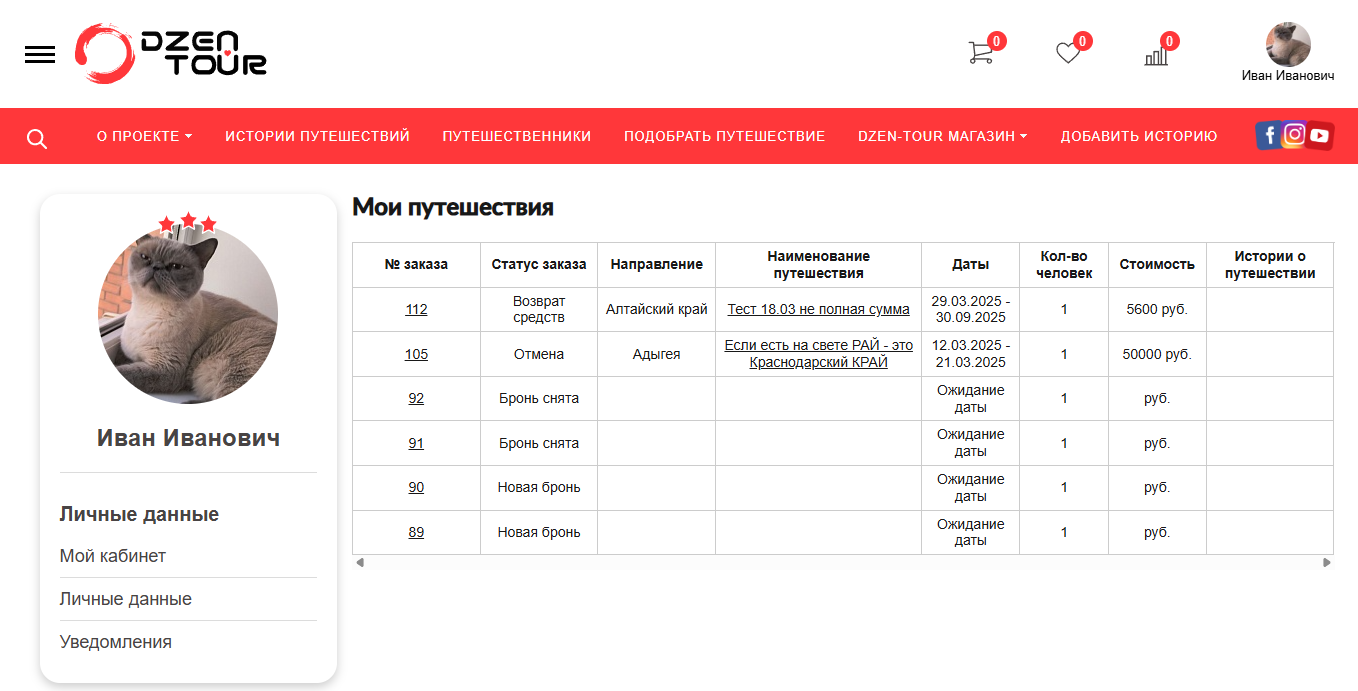Click the header user avatar thumbnail
This screenshot has height=691, width=1358.
(x=1288, y=44)
